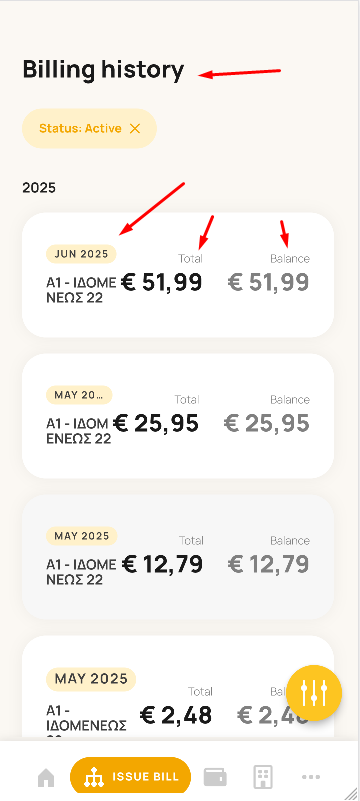Click the 2025 year section label
This screenshot has height=801, width=360.
point(39,188)
